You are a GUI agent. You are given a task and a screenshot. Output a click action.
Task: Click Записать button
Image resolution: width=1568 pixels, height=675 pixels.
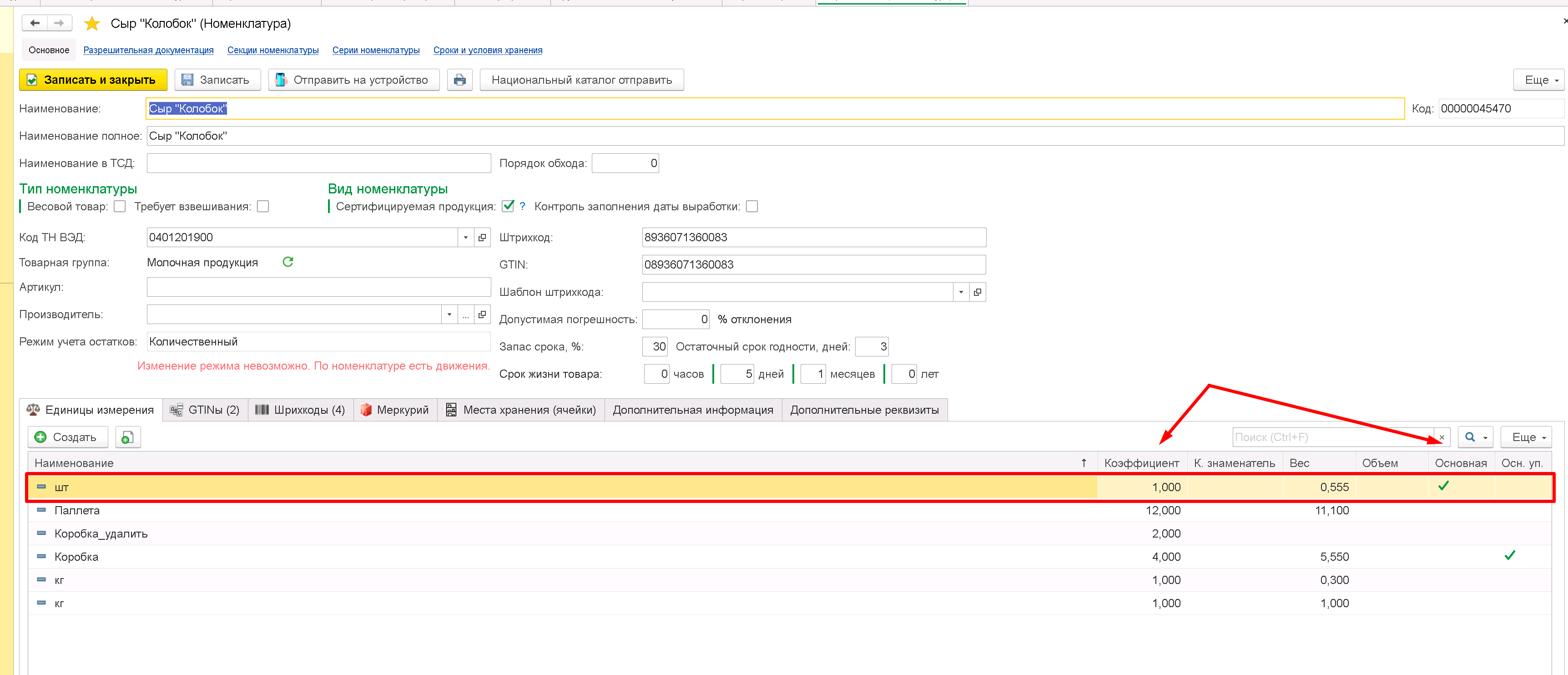tap(218, 80)
